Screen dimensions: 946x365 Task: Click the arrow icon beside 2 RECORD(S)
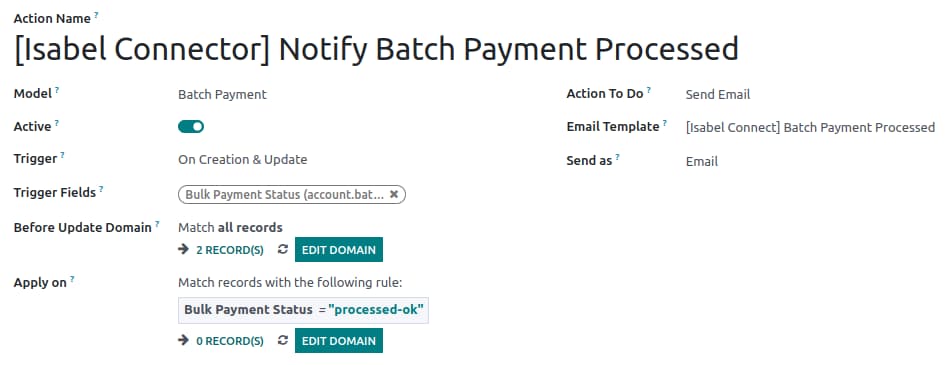tap(183, 249)
